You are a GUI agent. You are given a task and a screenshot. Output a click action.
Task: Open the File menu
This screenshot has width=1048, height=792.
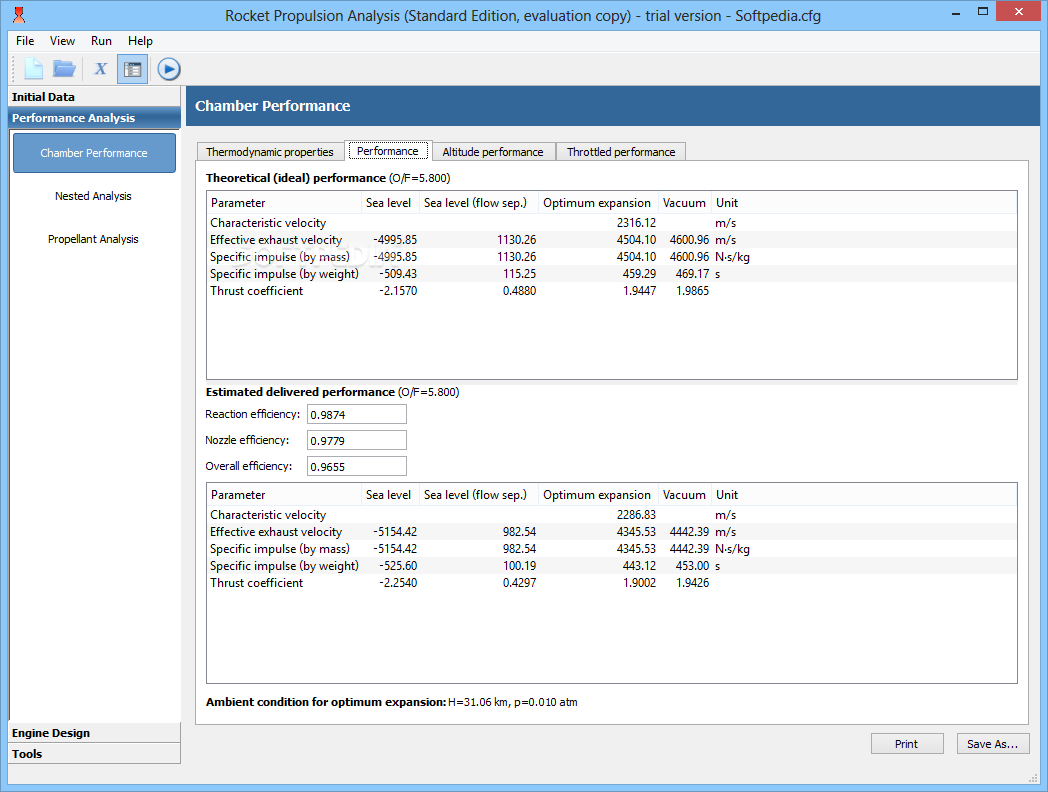tap(25, 41)
